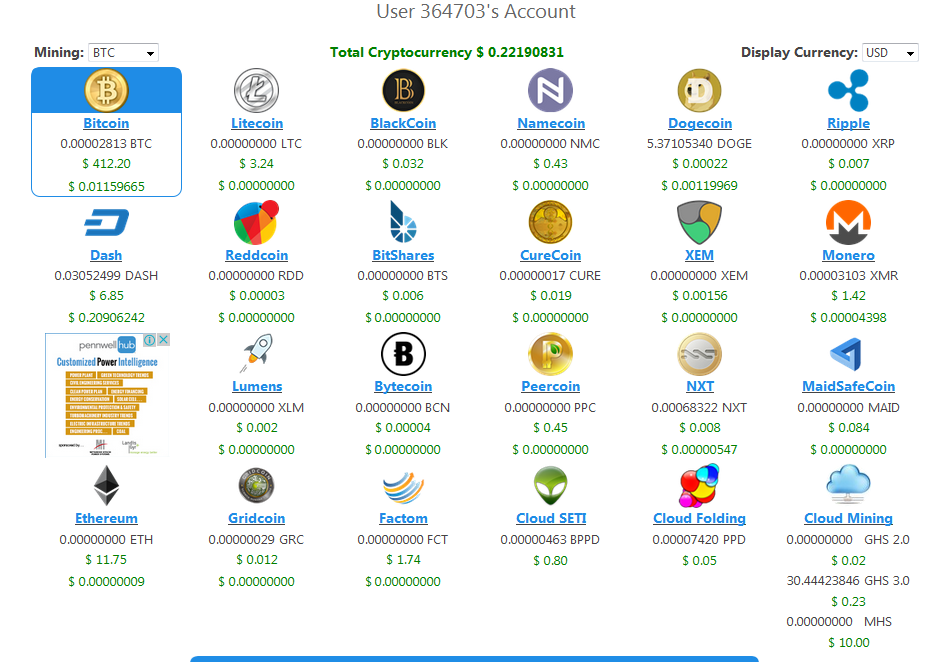The image size is (946, 662).
Task: Click the Cloud Folding colorful icon
Action: 699,485
